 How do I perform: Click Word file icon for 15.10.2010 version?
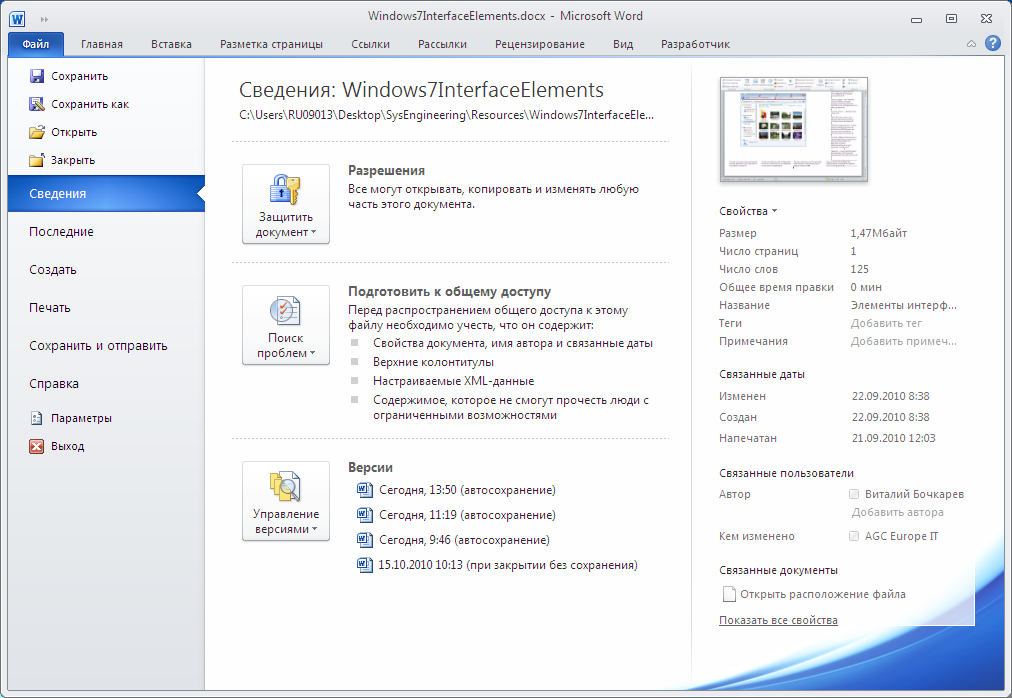[365, 565]
